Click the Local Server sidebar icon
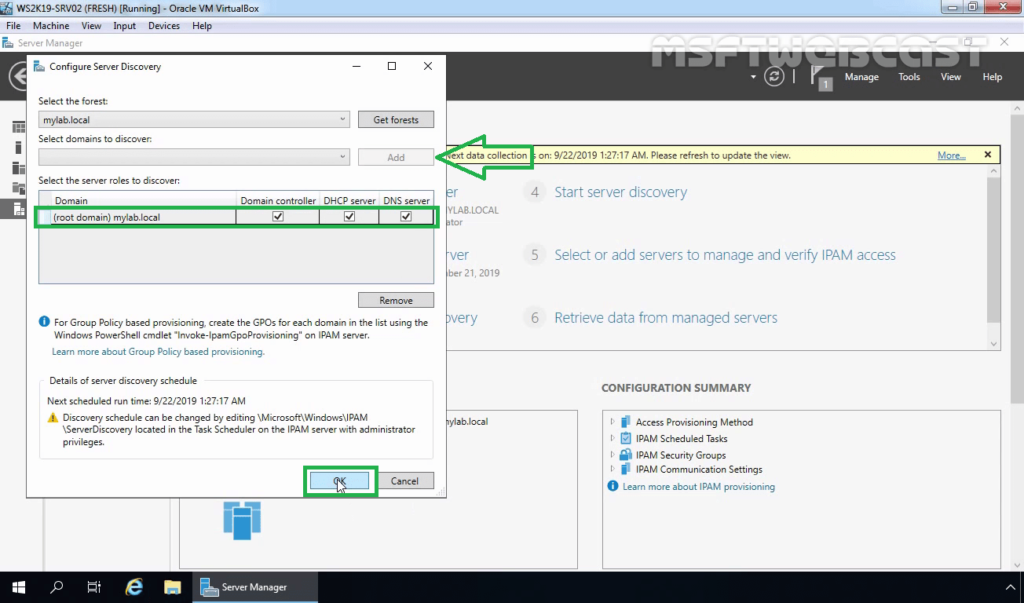The image size is (1024, 603). click(19, 148)
